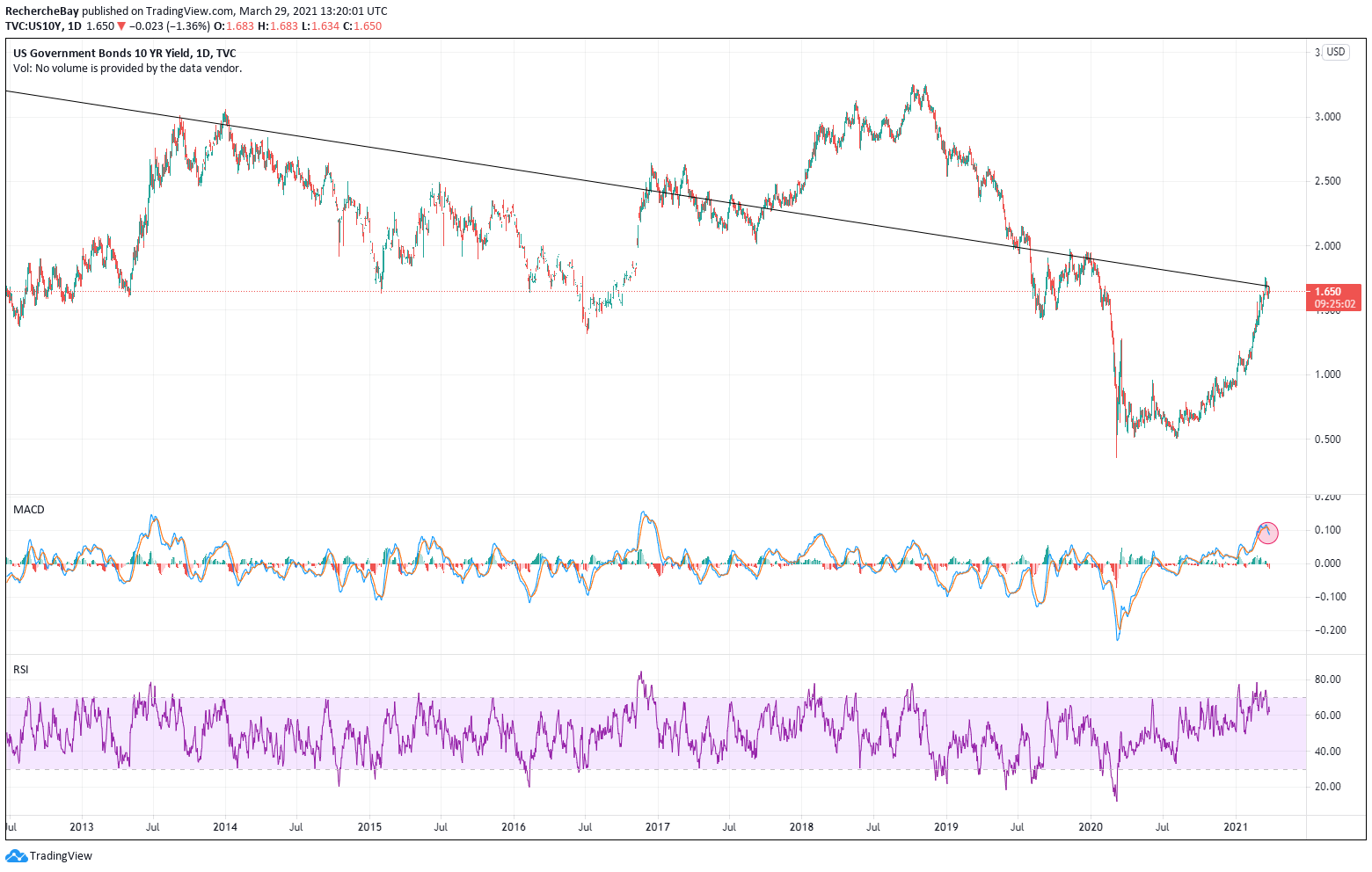
Task: Click the 2021 time axis label
Action: point(1237,827)
